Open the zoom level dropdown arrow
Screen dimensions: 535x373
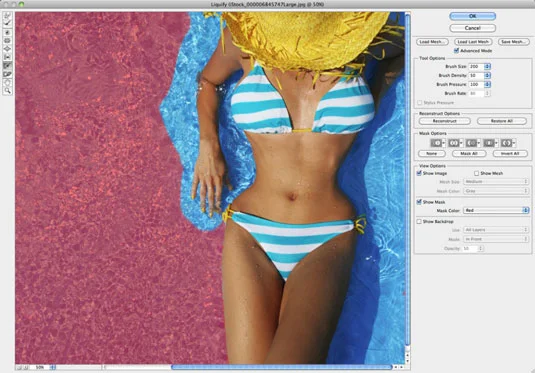point(53,368)
